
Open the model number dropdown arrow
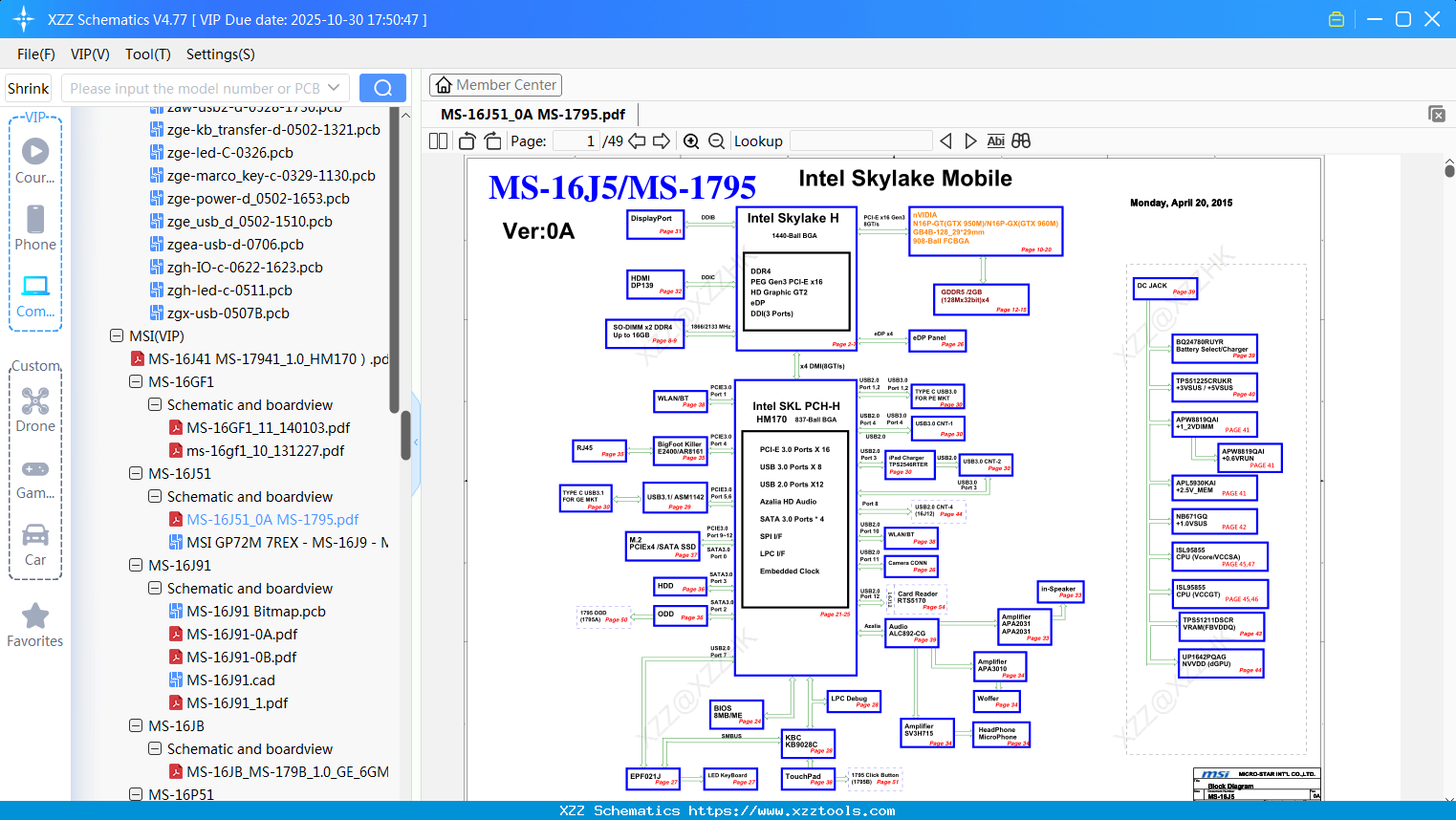[x=334, y=88]
